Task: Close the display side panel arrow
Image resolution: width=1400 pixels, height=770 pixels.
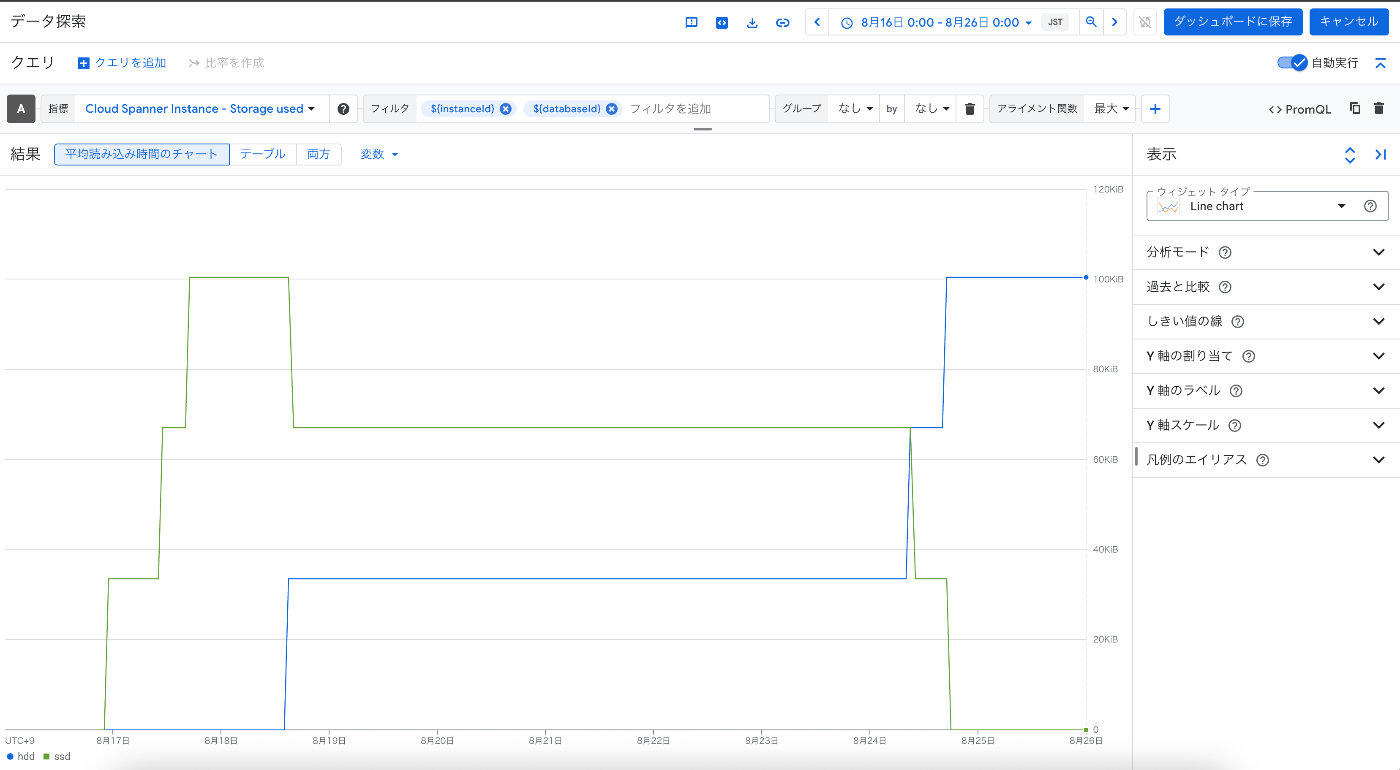Action: (1381, 155)
